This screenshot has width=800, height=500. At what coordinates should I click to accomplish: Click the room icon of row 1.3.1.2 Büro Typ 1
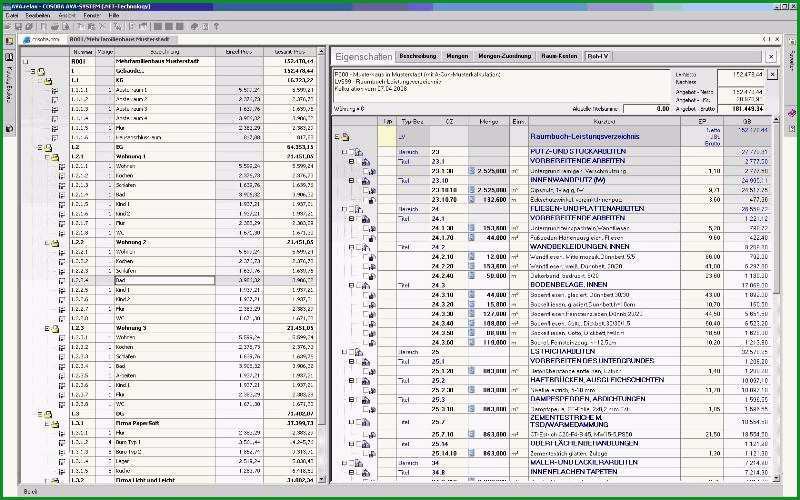click(x=62, y=443)
